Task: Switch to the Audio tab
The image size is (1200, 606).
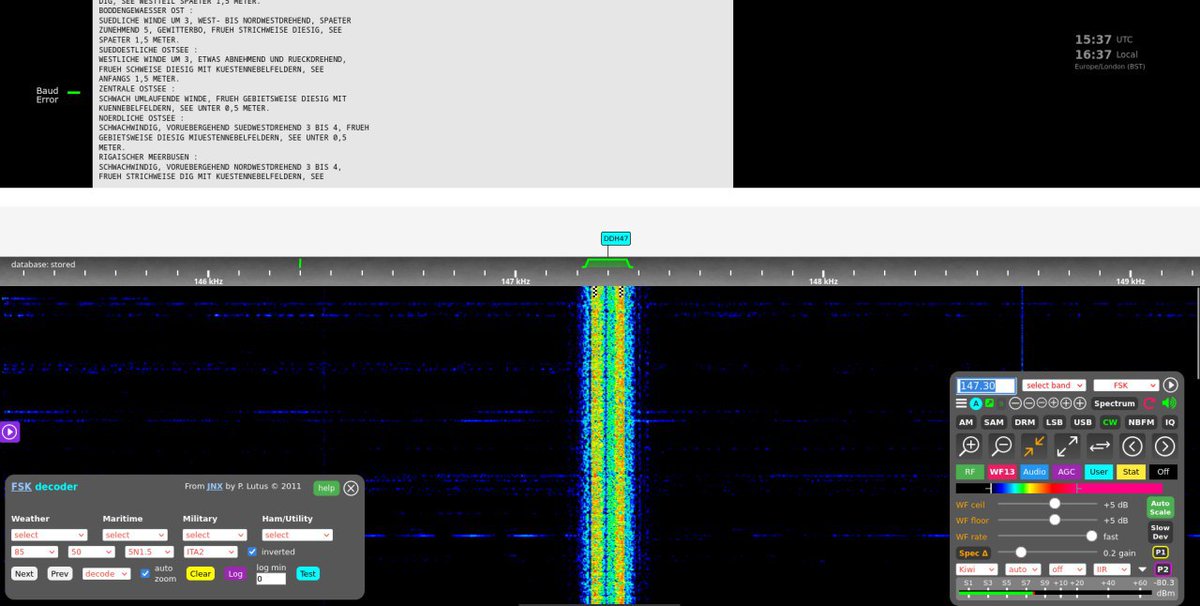Action: (1034, 472)
